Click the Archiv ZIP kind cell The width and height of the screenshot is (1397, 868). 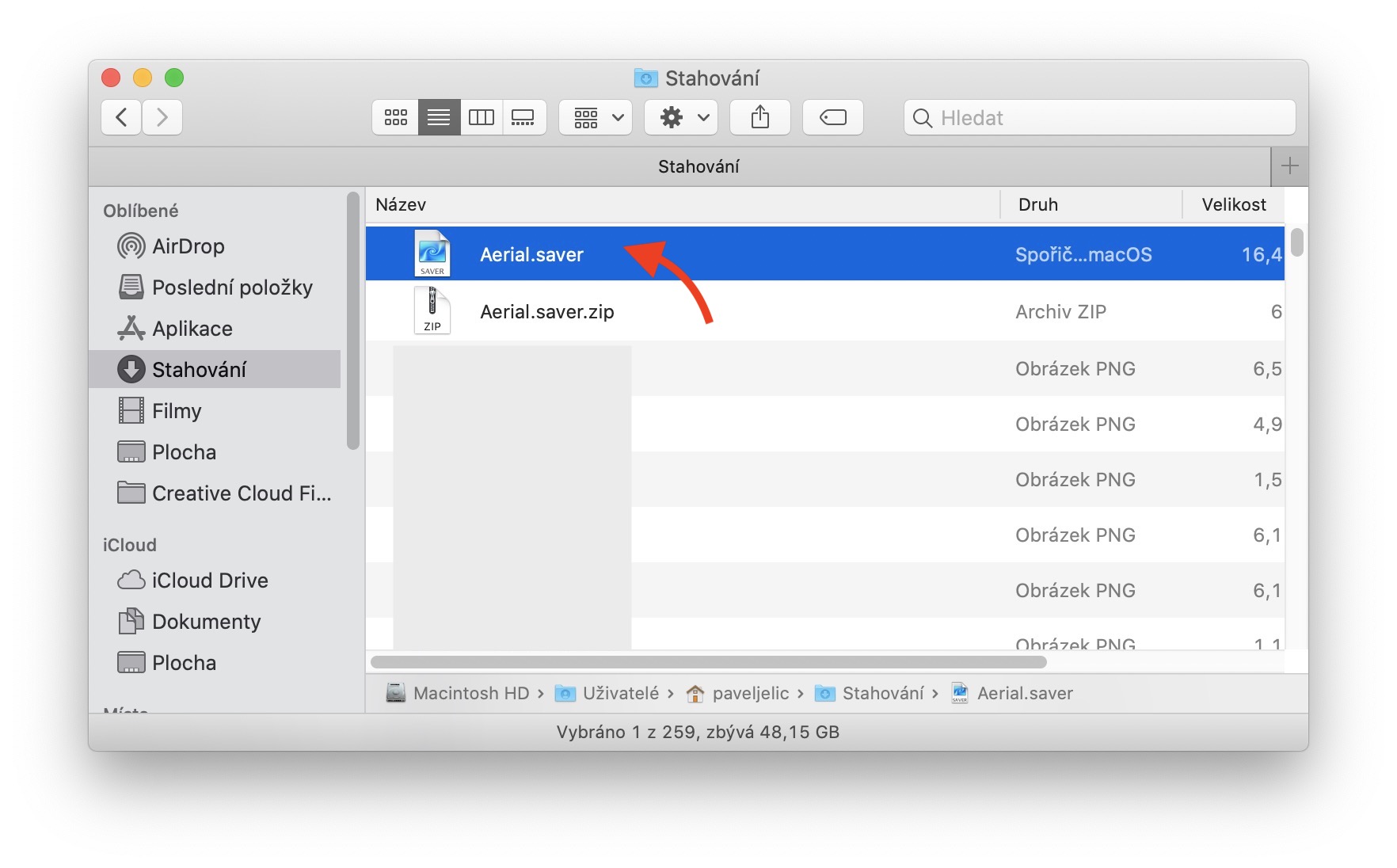point(1060,312)
